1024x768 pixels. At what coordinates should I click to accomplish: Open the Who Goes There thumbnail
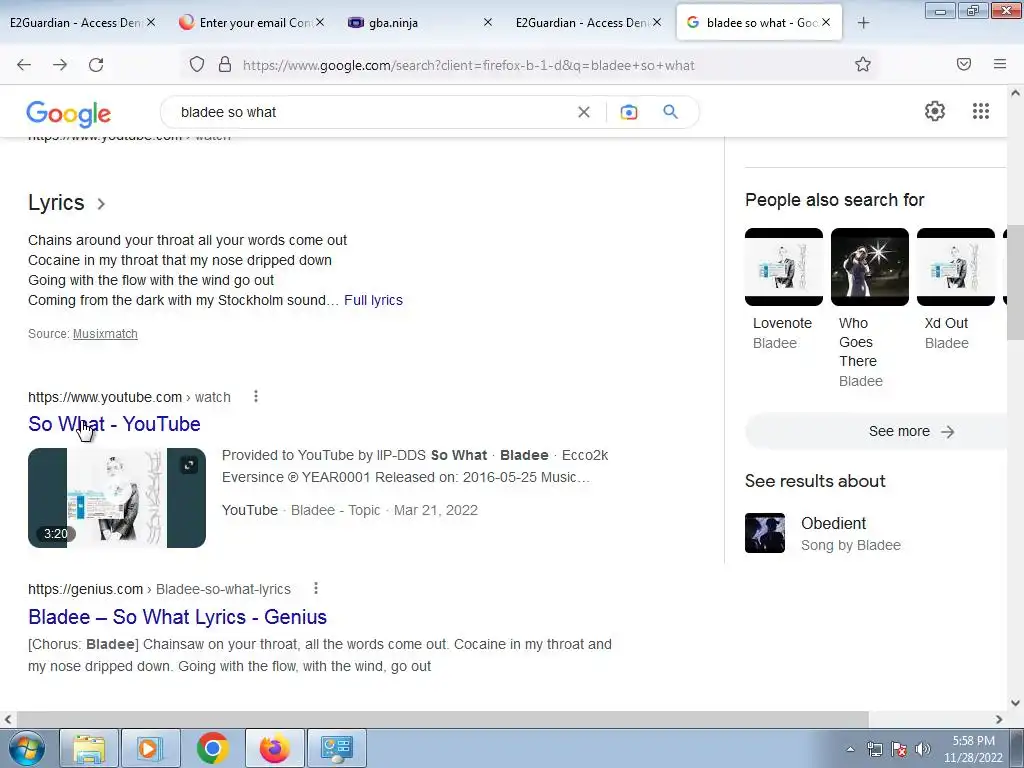pos(870,266)
